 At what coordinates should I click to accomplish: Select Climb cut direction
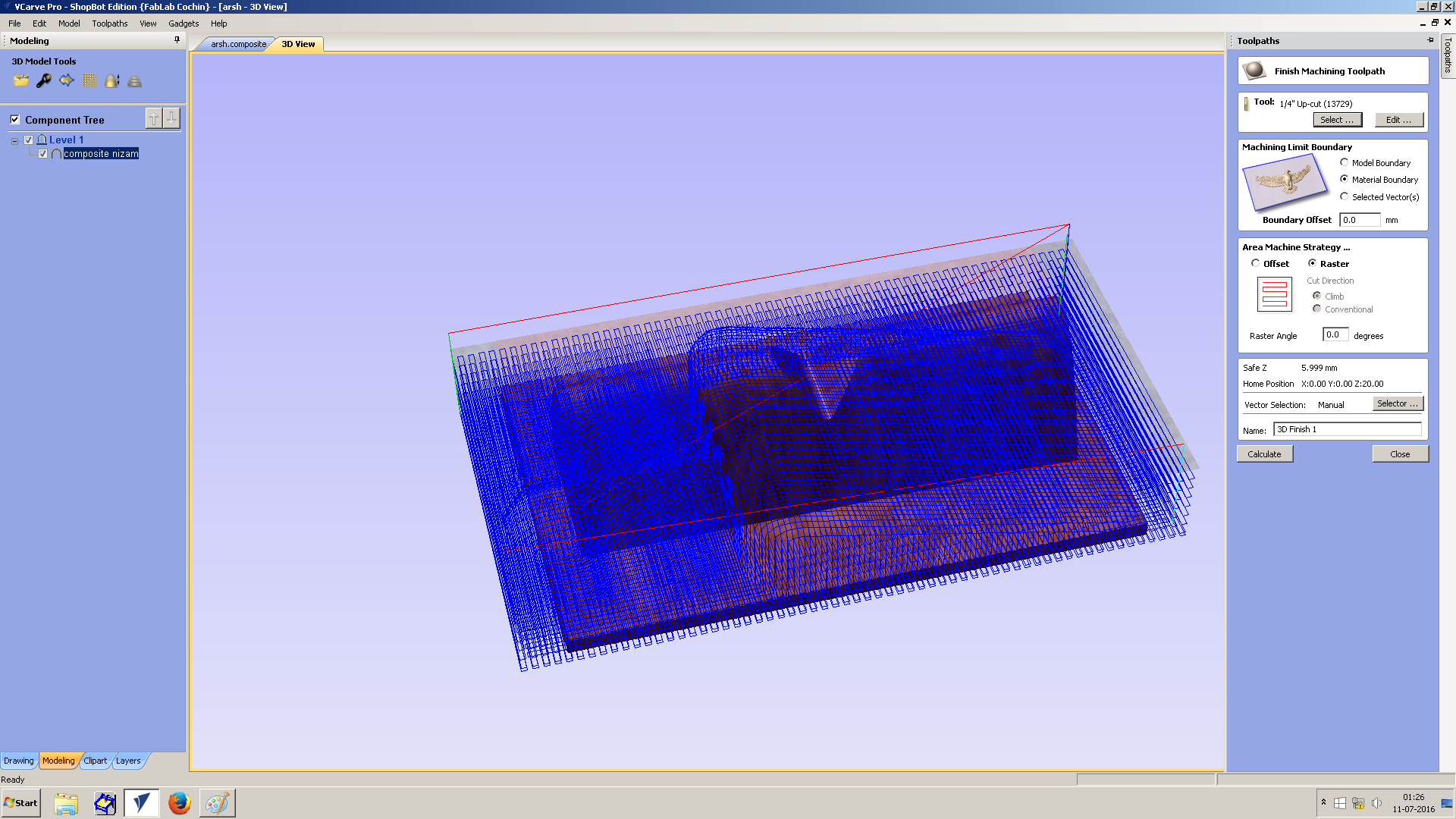1316,296
